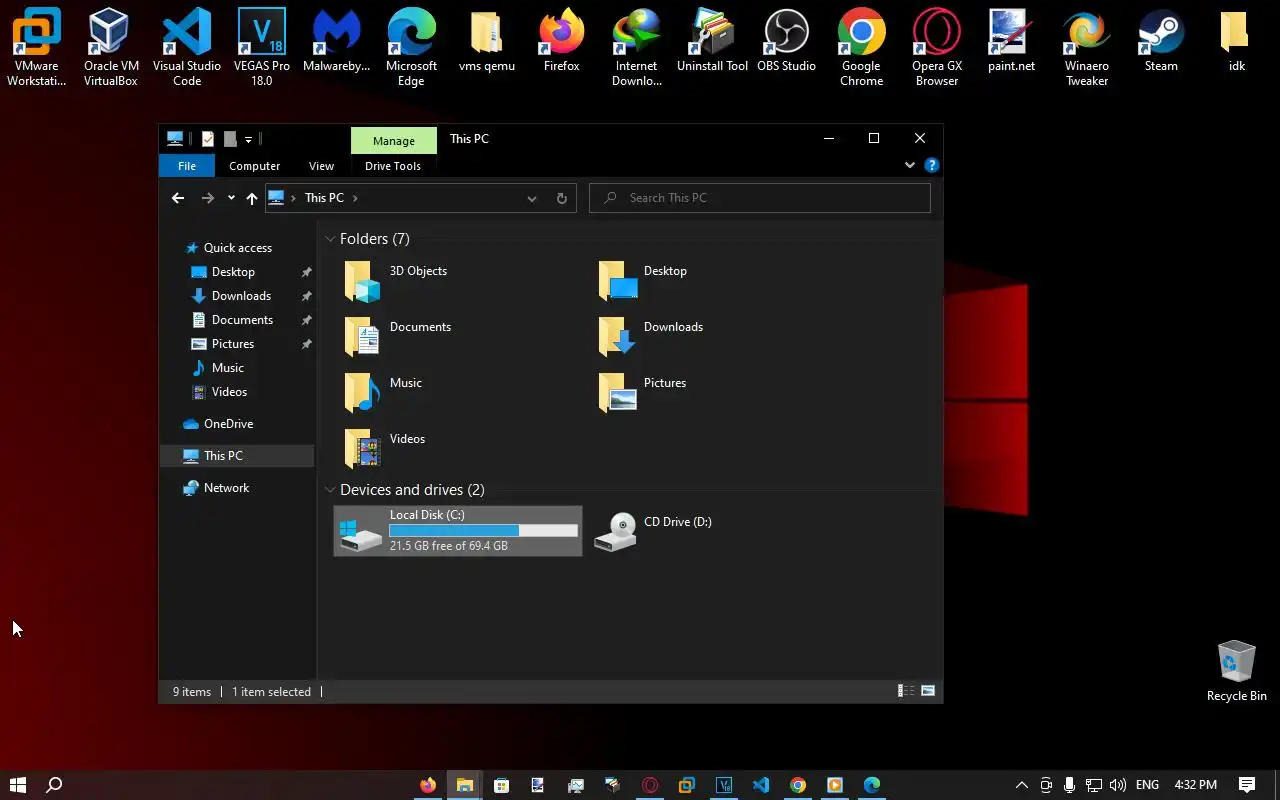1280x800 pixels.
Task: Open the File menu tab
Action: point(187,166)
